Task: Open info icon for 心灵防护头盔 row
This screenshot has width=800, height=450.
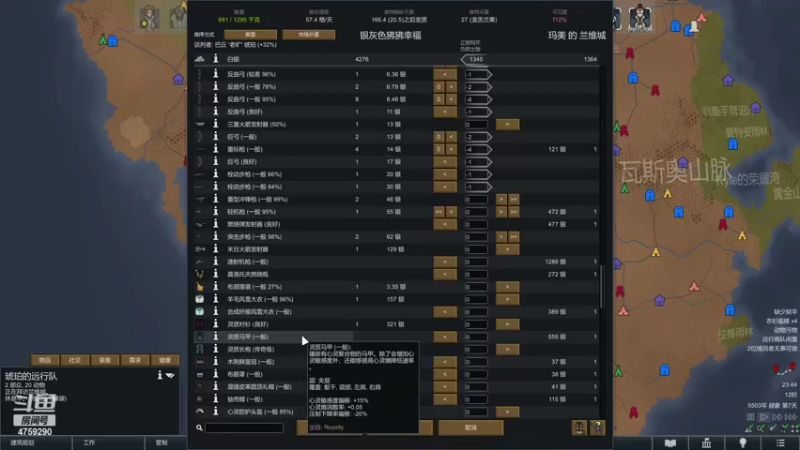Action: pos(215,411)
